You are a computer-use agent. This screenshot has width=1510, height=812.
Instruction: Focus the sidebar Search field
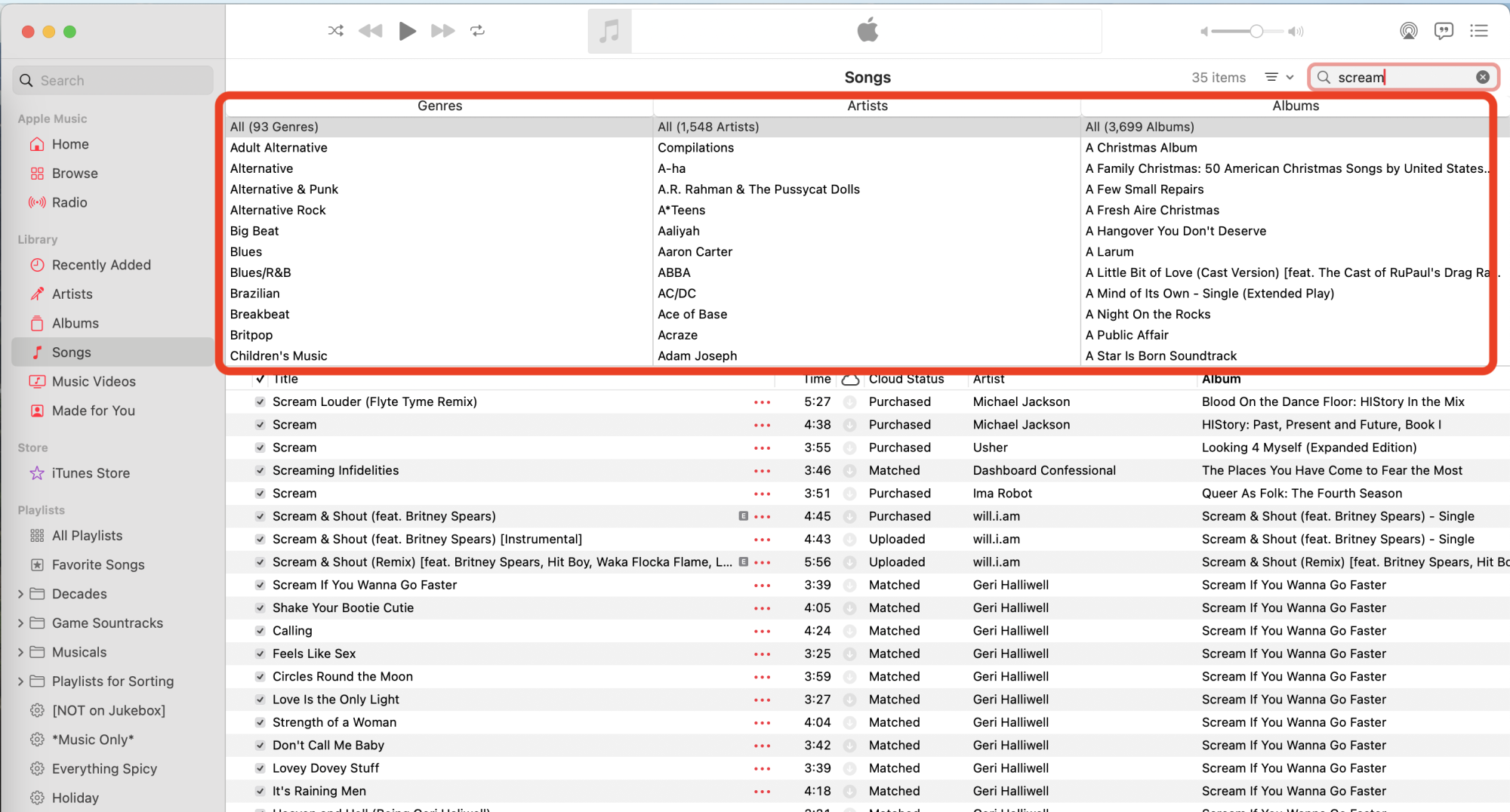coord(113,81)
